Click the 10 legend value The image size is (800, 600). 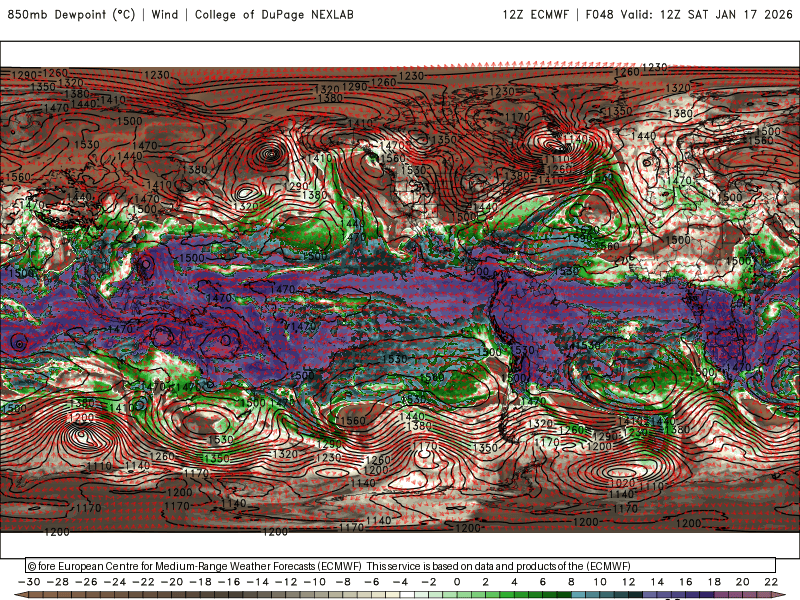pyautogui.click(x=599, y=582)
